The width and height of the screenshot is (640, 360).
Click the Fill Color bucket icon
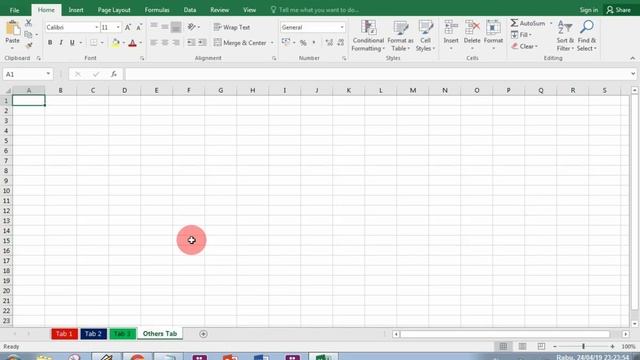[x=116, y=42]
